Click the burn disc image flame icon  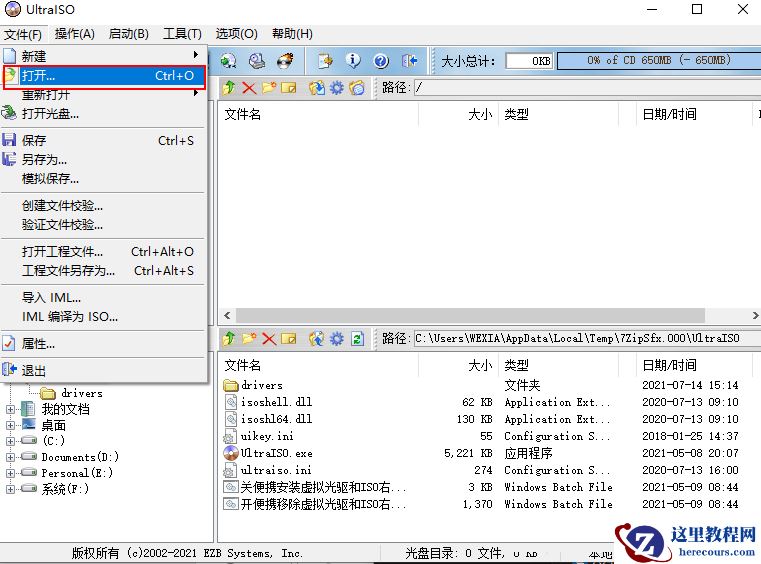tap(285, 61)
